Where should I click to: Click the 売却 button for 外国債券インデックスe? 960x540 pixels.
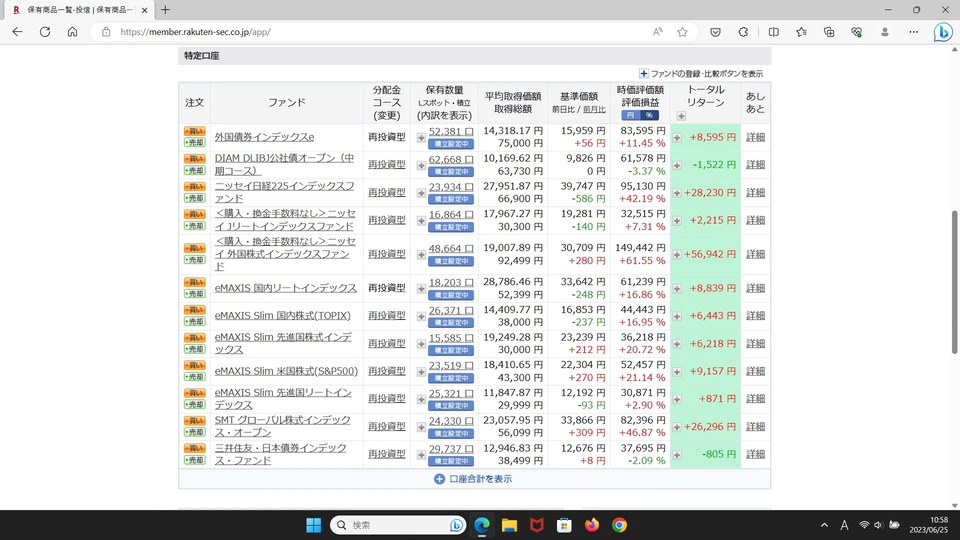(x=195, y=143)
